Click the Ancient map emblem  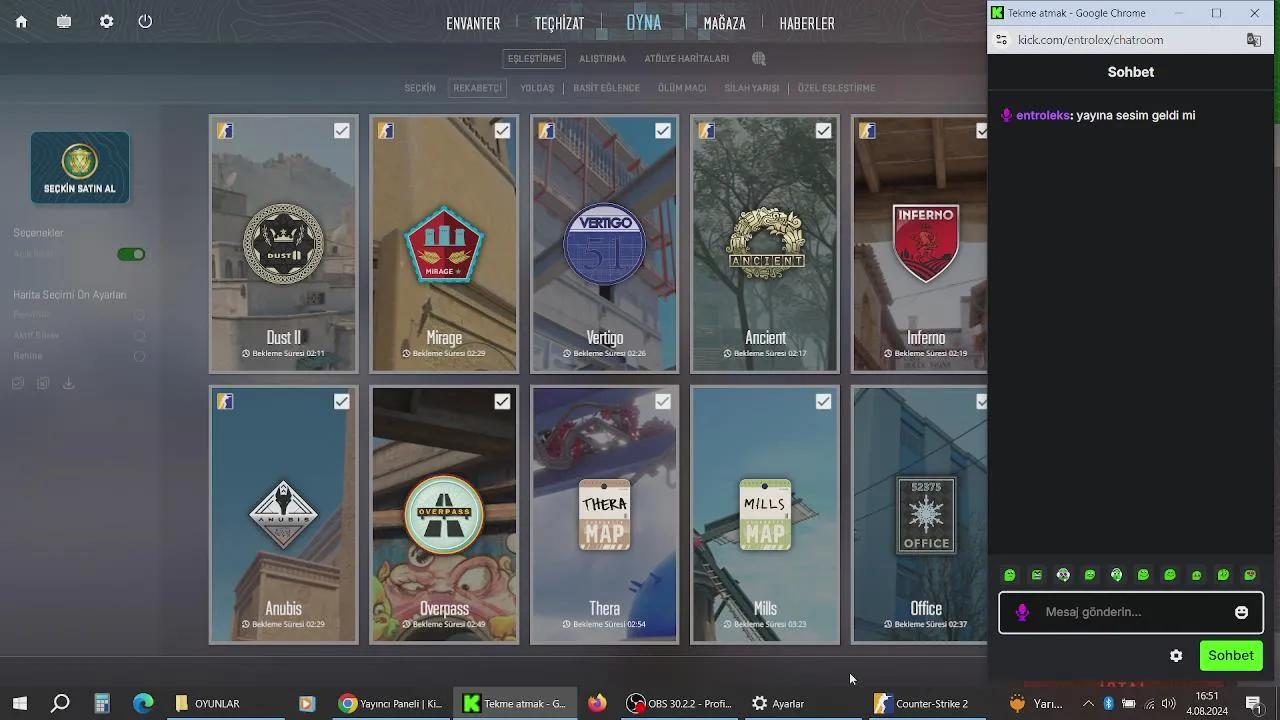tap(765, 244)
